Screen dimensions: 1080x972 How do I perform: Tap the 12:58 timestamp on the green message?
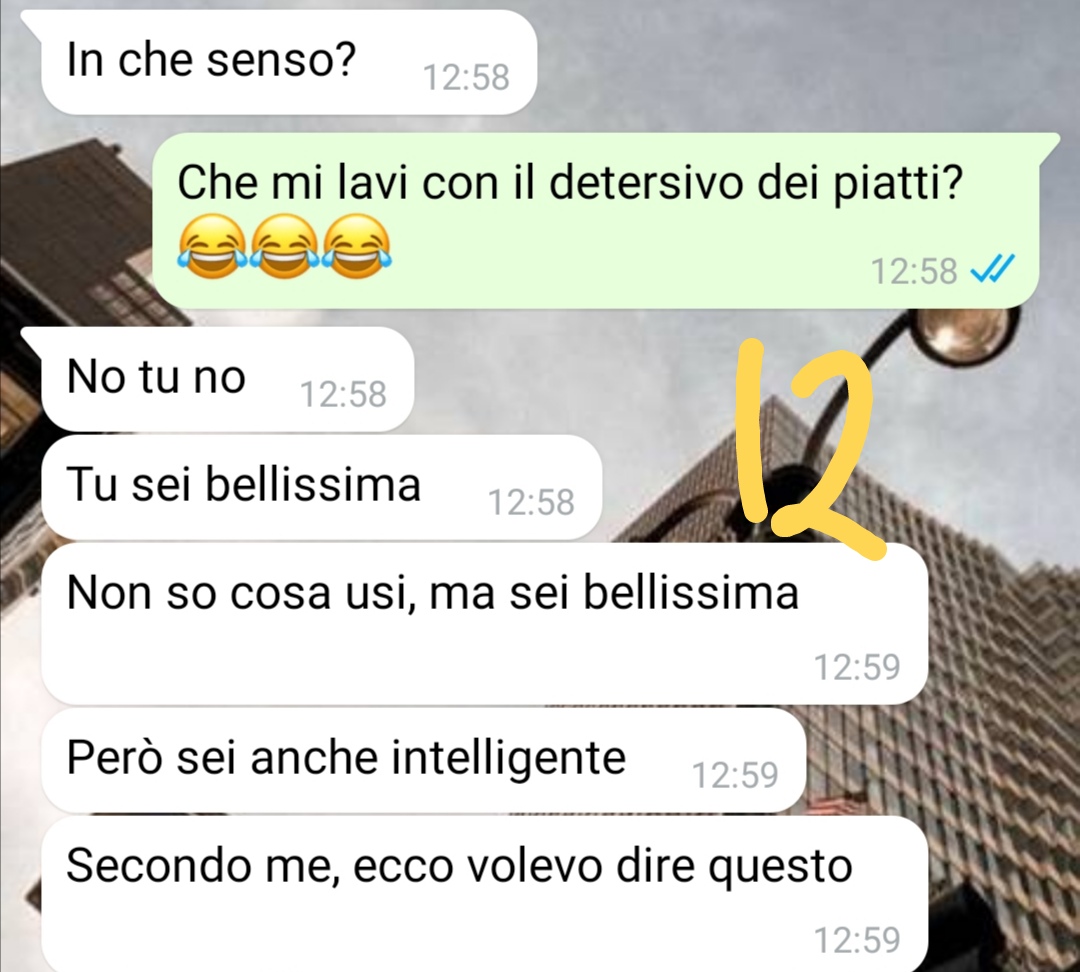coord(915,271)
